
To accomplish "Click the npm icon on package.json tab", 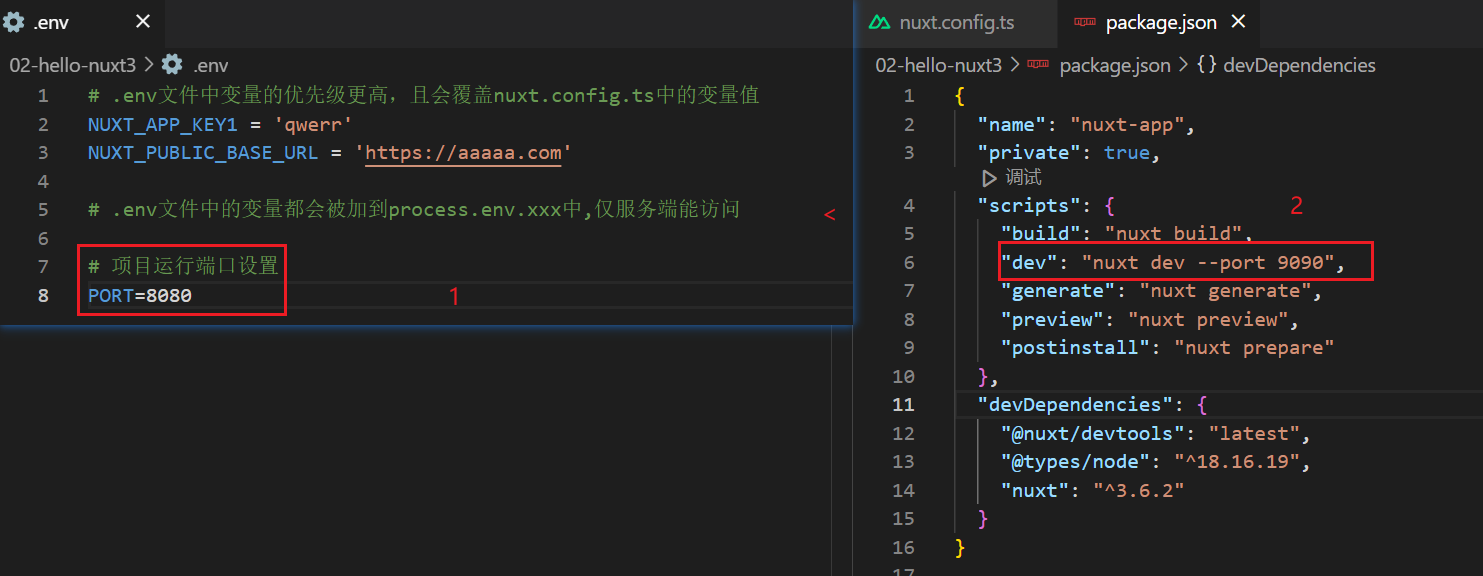I will pyautogui.click(x=1084, y=22).
